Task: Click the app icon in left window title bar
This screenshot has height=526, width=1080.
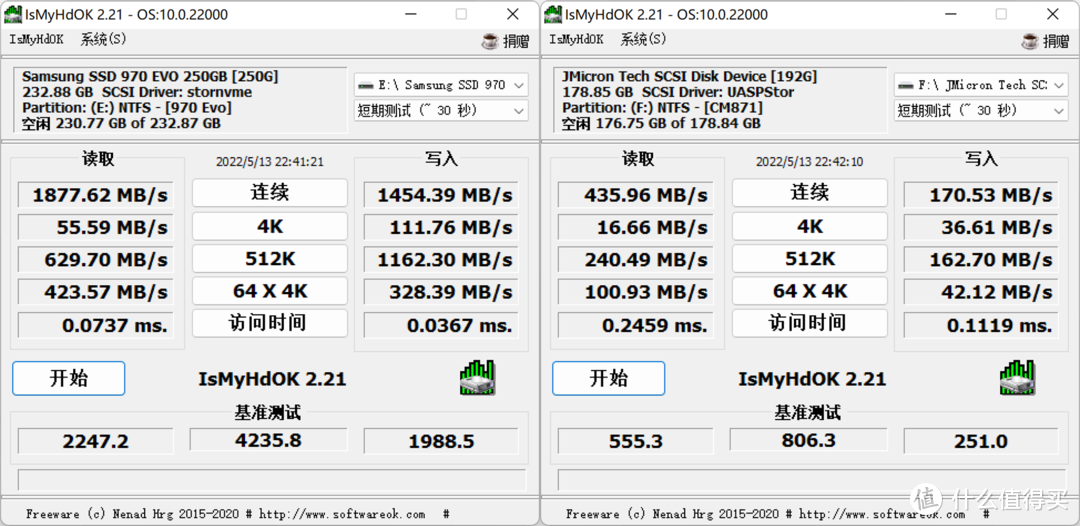Action: [x=12, y=14]
